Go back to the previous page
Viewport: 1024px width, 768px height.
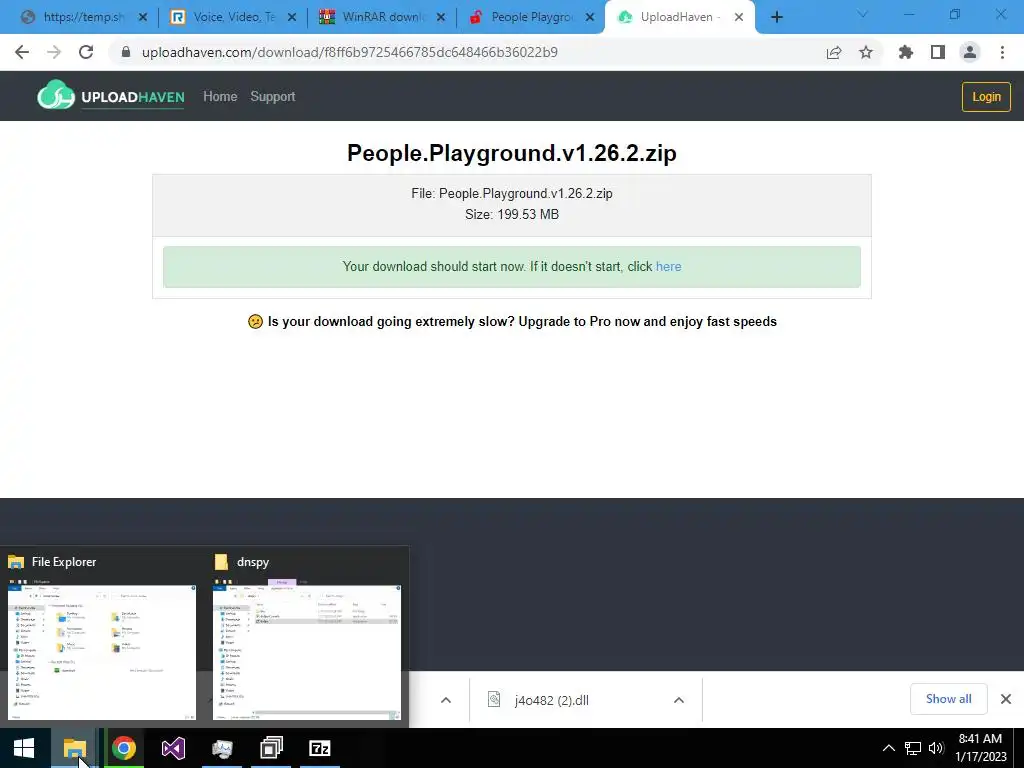point(22,52)
